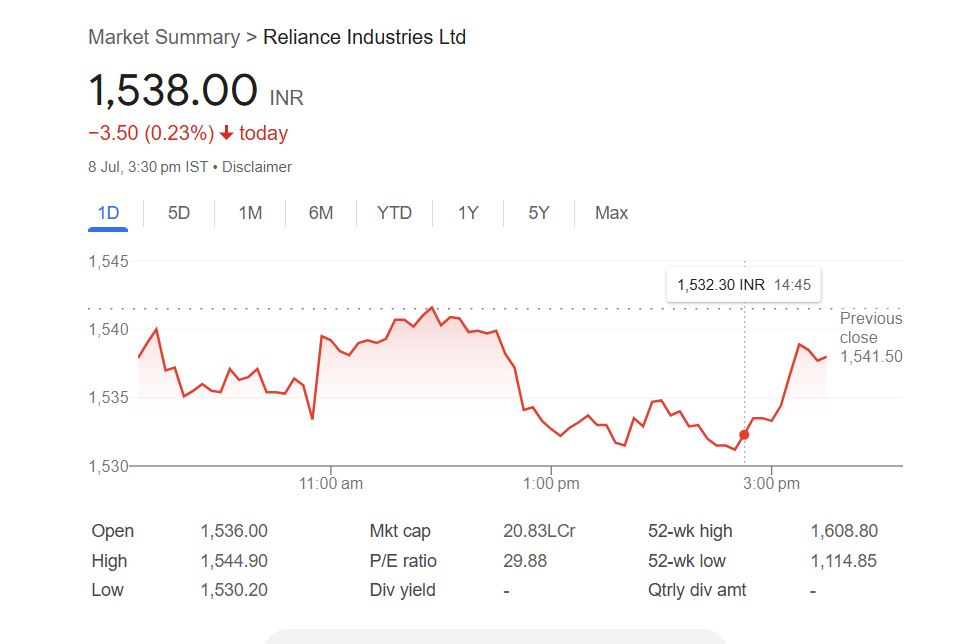967x644 pixels.
Task: Click the 52-wk high value 1,608.80
Action: [843, 531]
